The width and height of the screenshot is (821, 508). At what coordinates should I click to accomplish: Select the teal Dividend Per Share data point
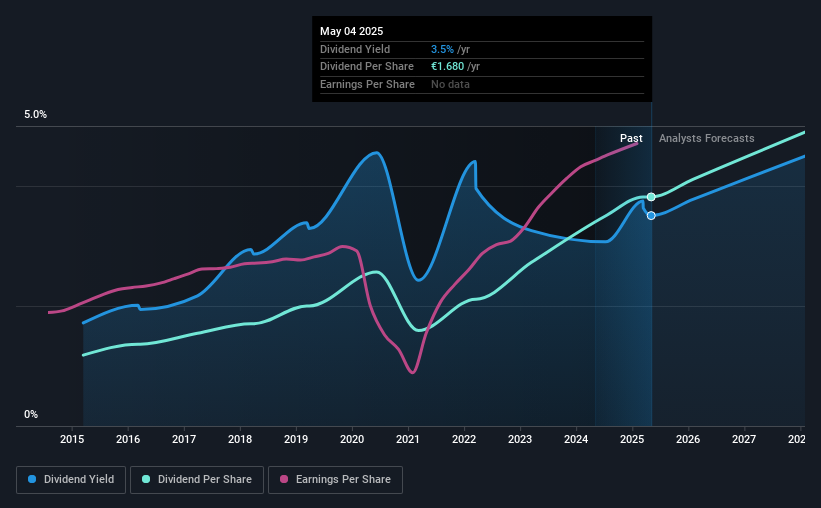651,197
